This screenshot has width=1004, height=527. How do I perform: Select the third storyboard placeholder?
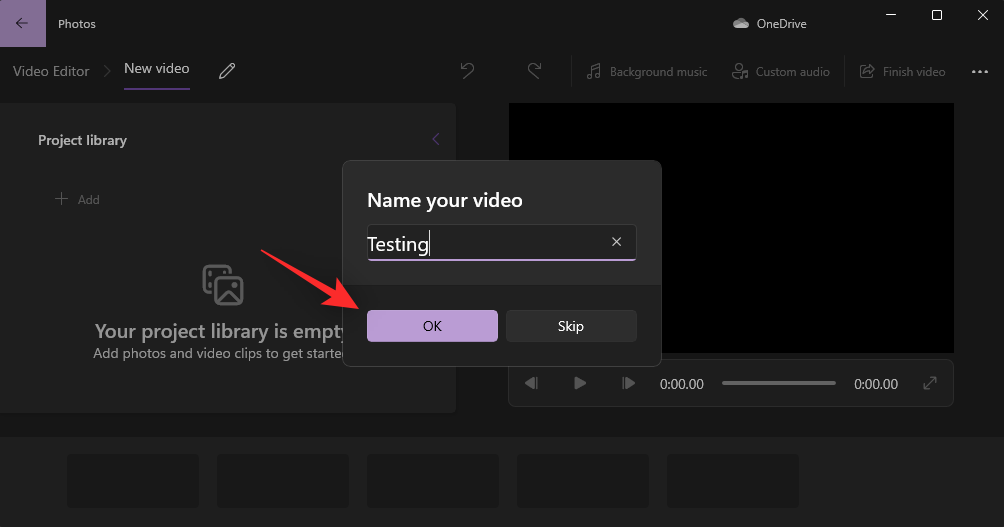pos(433,481)
